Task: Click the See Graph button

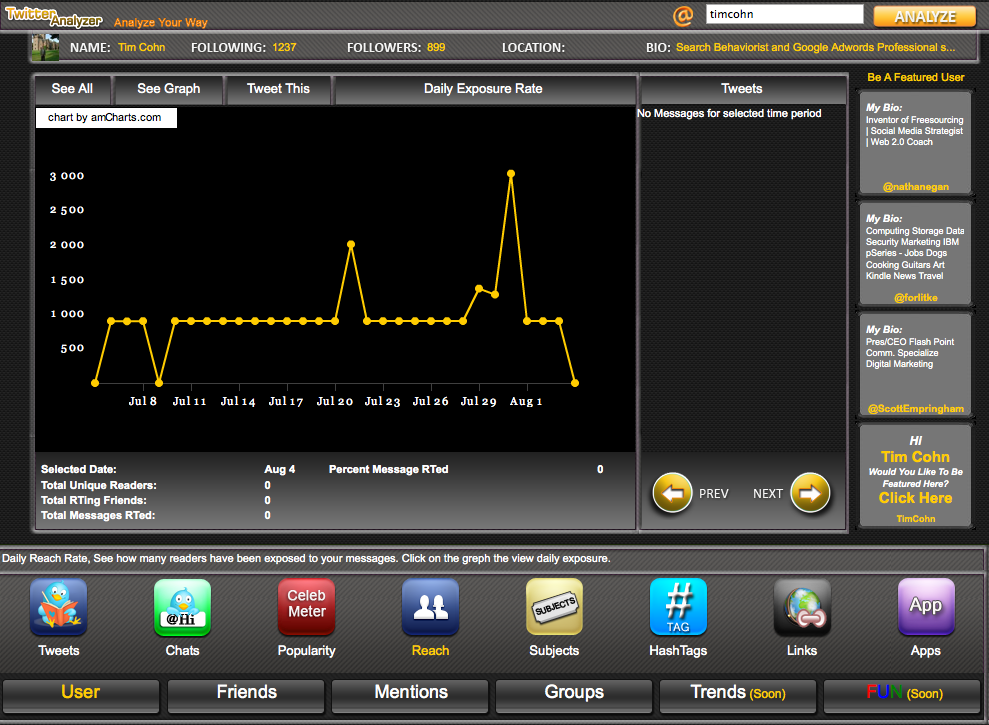Action: [168, 89]
